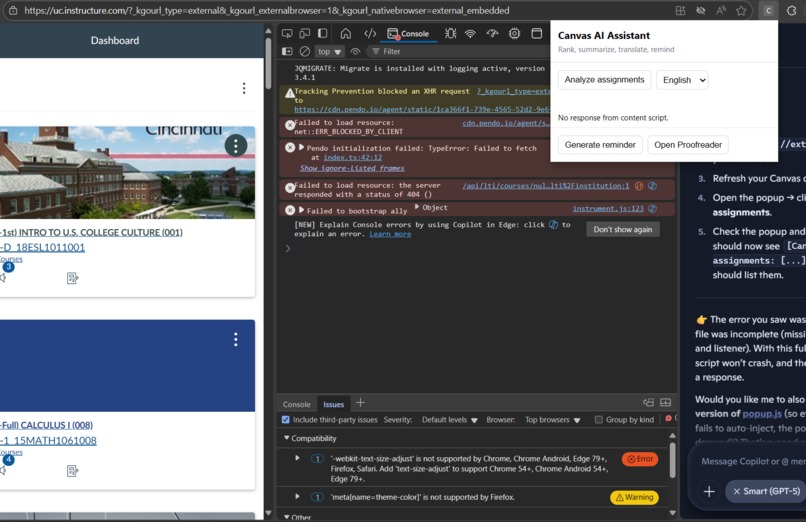Click Copilot explain icon on bootstrap ally error
Screen dimensions: 806x522
click(x=652, y=209)
